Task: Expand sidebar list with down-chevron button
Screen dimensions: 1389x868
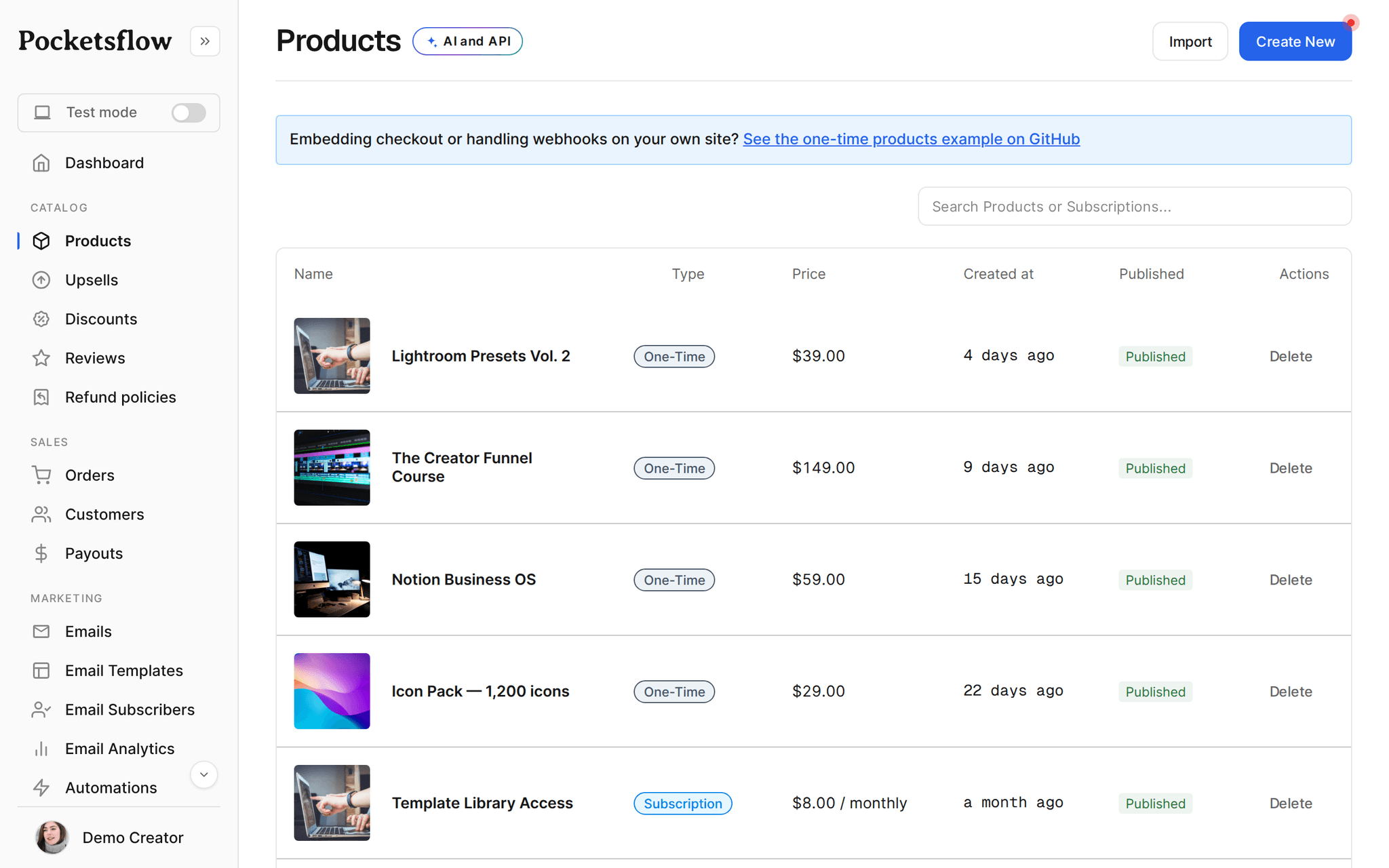Action: coord(203,774)
